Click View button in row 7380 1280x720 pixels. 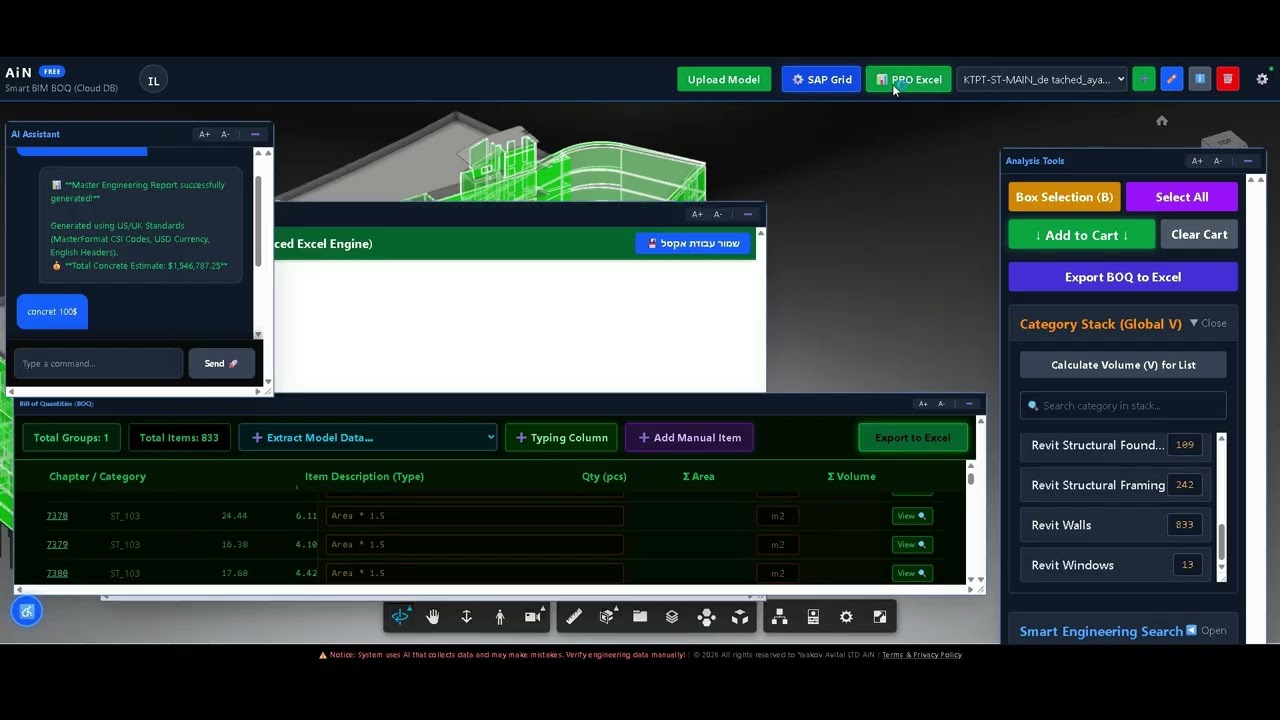coord(912,573)
